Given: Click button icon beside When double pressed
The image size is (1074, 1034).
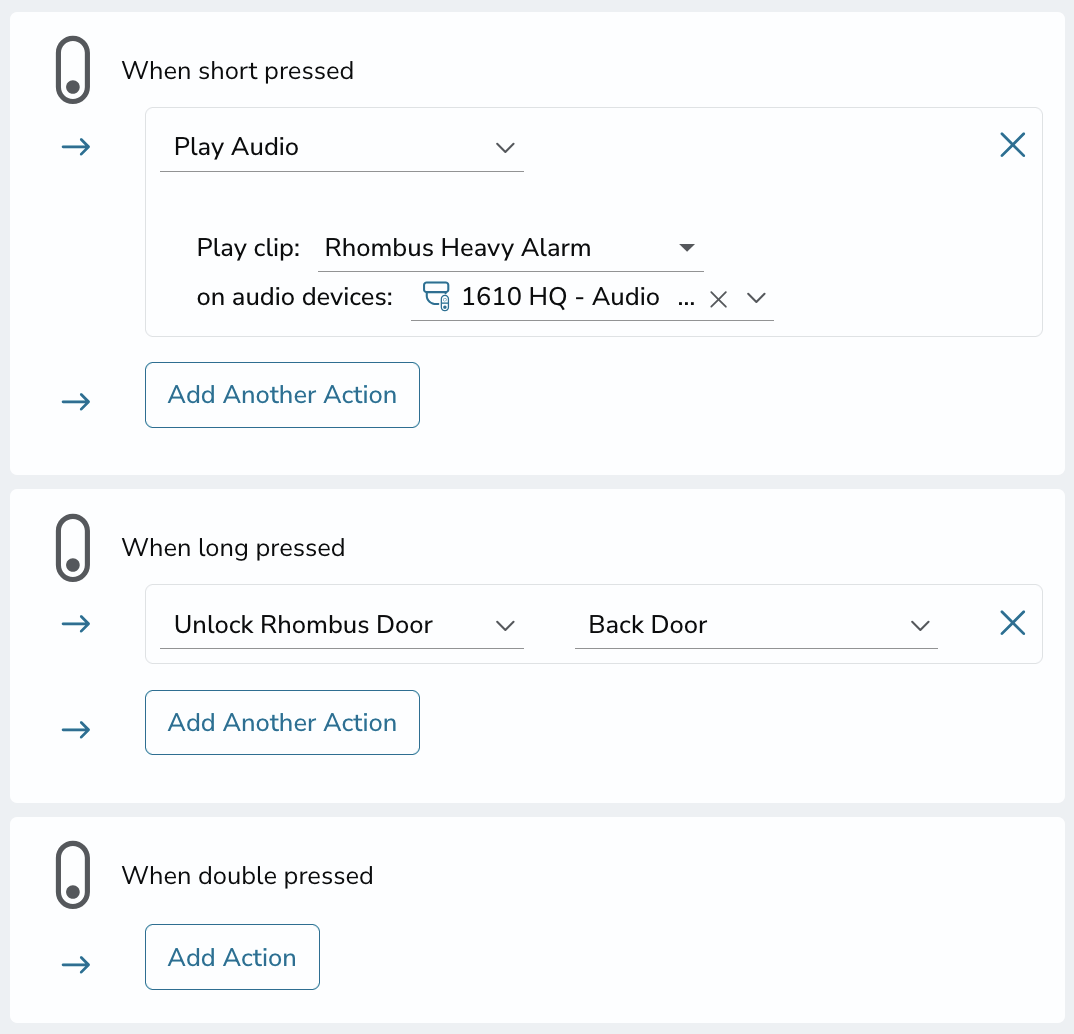Looking at the screenshot, I should [73, 875].
